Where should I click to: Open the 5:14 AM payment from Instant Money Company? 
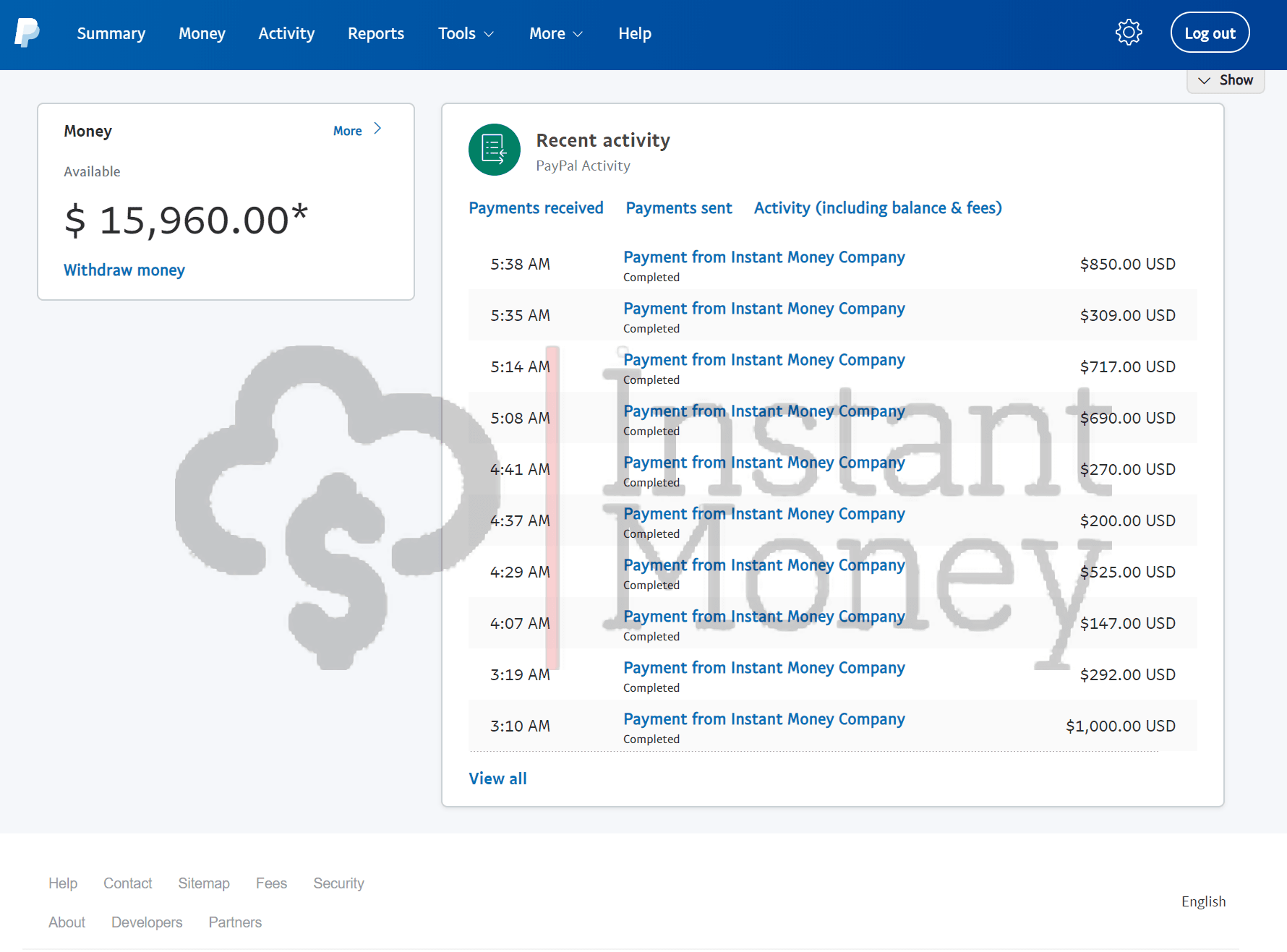(764, 360)
